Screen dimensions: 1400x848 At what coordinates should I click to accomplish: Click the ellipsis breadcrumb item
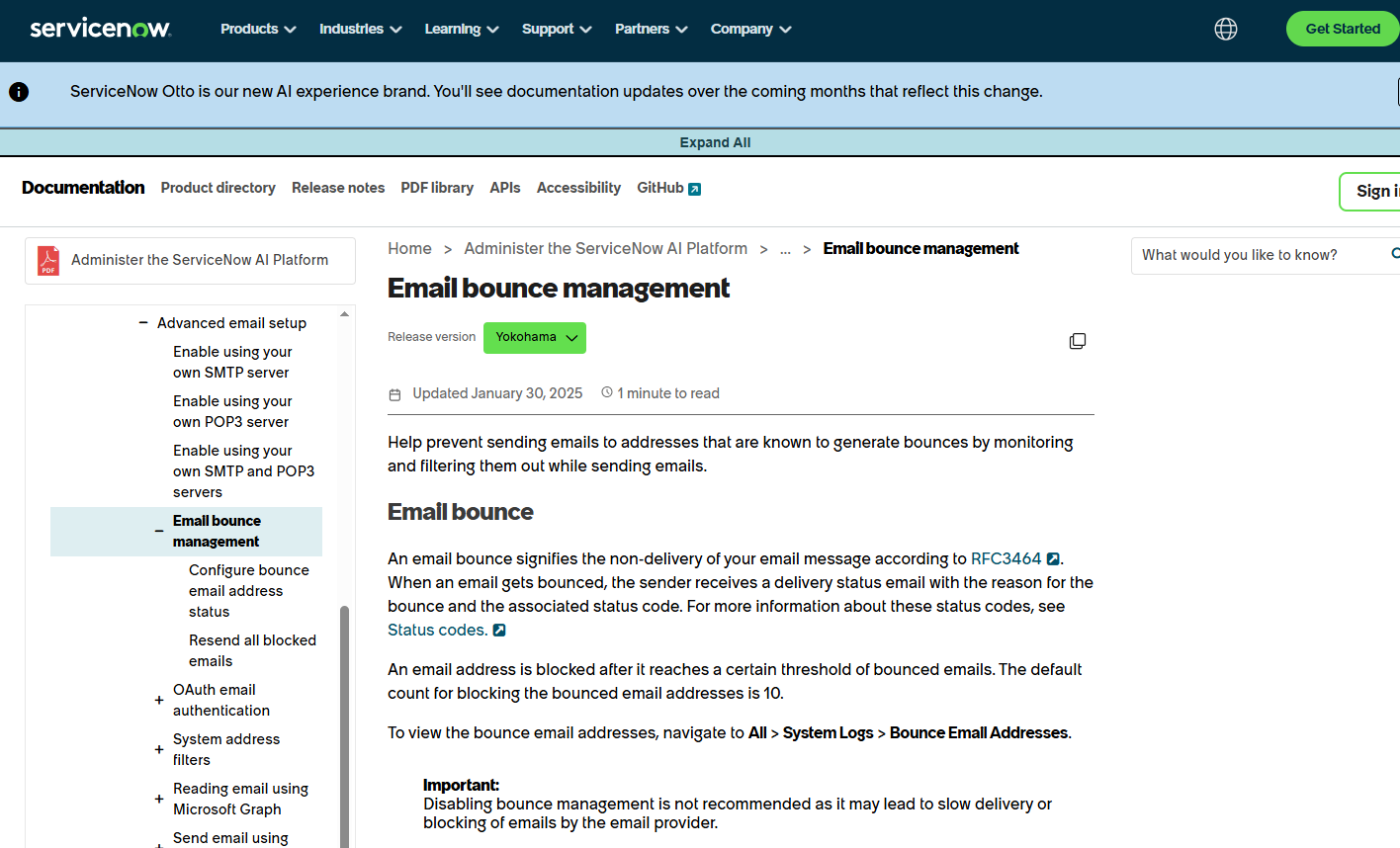click(x=785, y=249)
